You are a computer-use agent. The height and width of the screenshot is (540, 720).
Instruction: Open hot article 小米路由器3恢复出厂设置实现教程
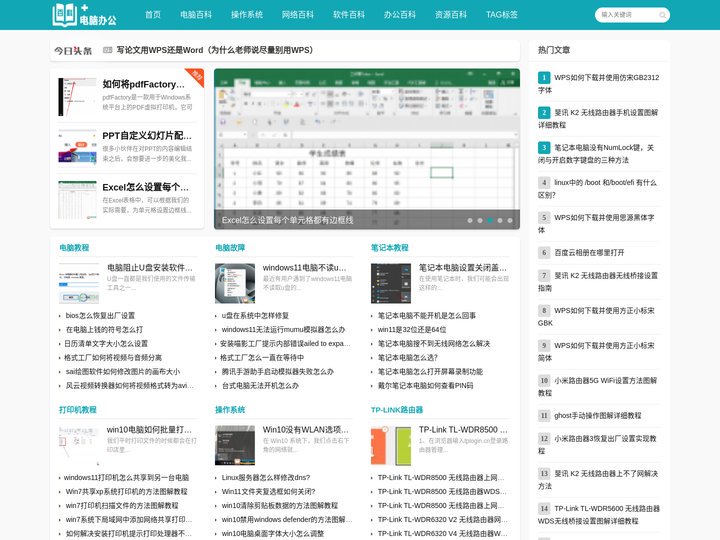point(597,444)
